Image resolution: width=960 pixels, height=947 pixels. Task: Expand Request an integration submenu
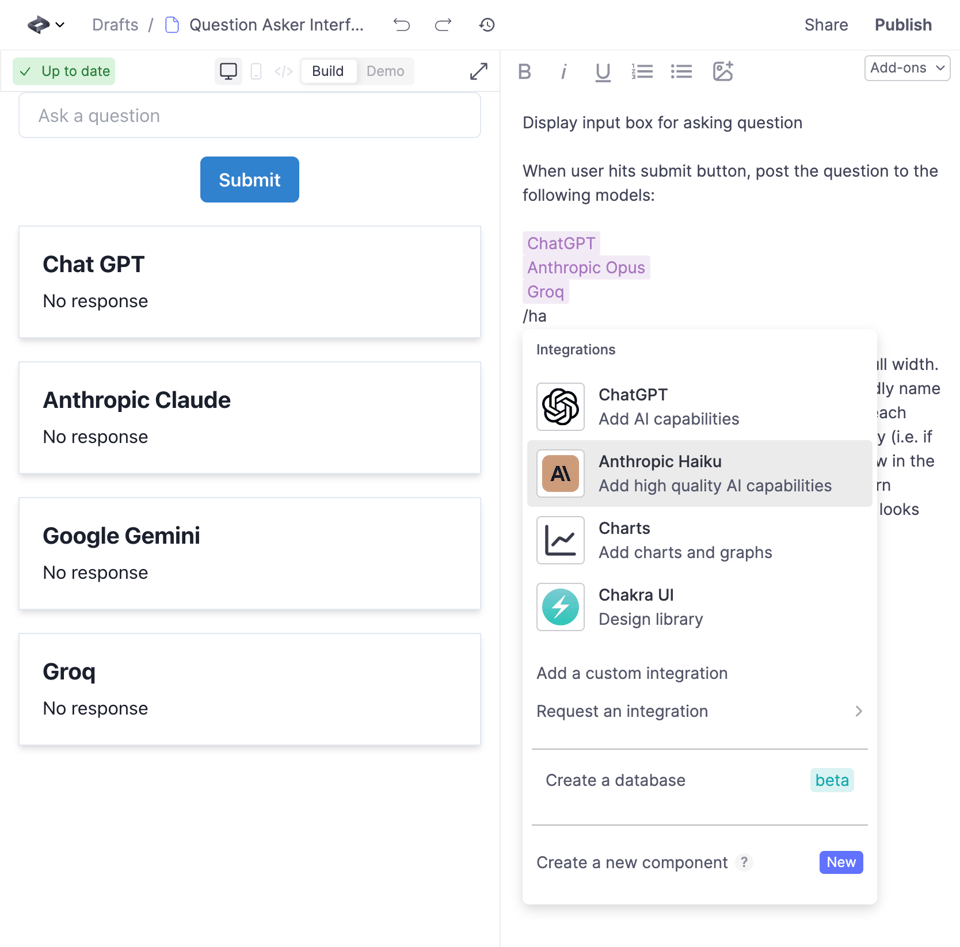coord(700,711)
